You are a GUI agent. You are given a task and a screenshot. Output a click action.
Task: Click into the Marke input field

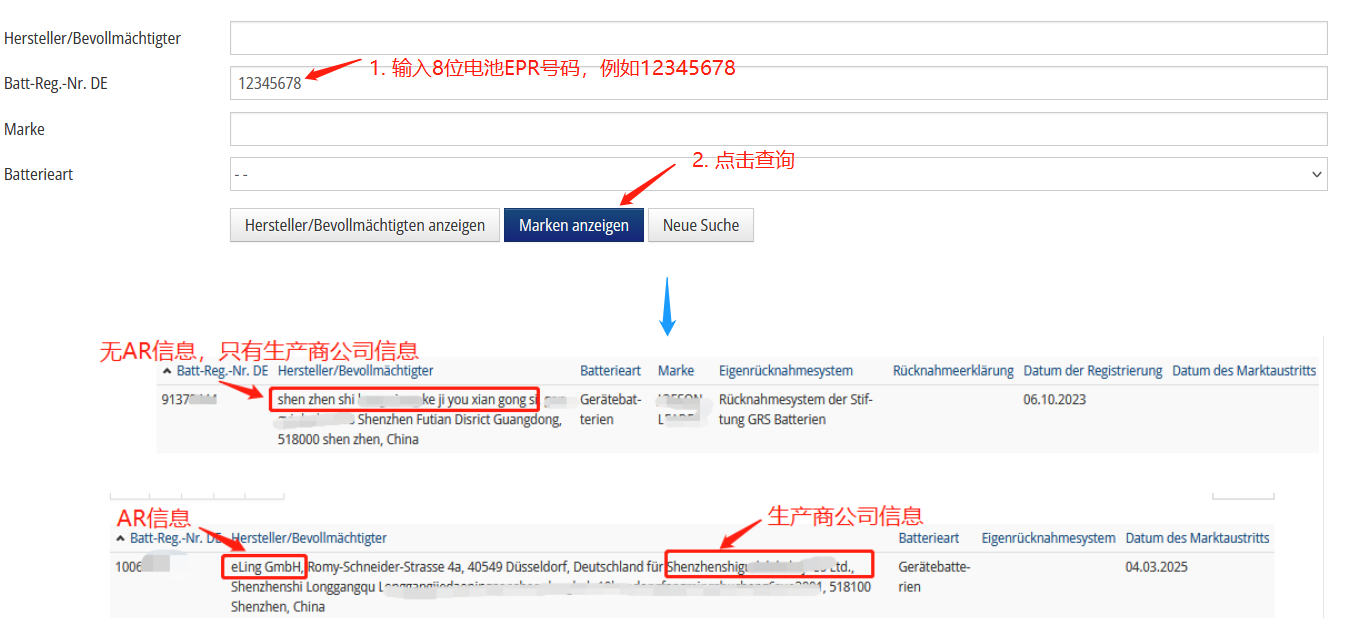778,129
